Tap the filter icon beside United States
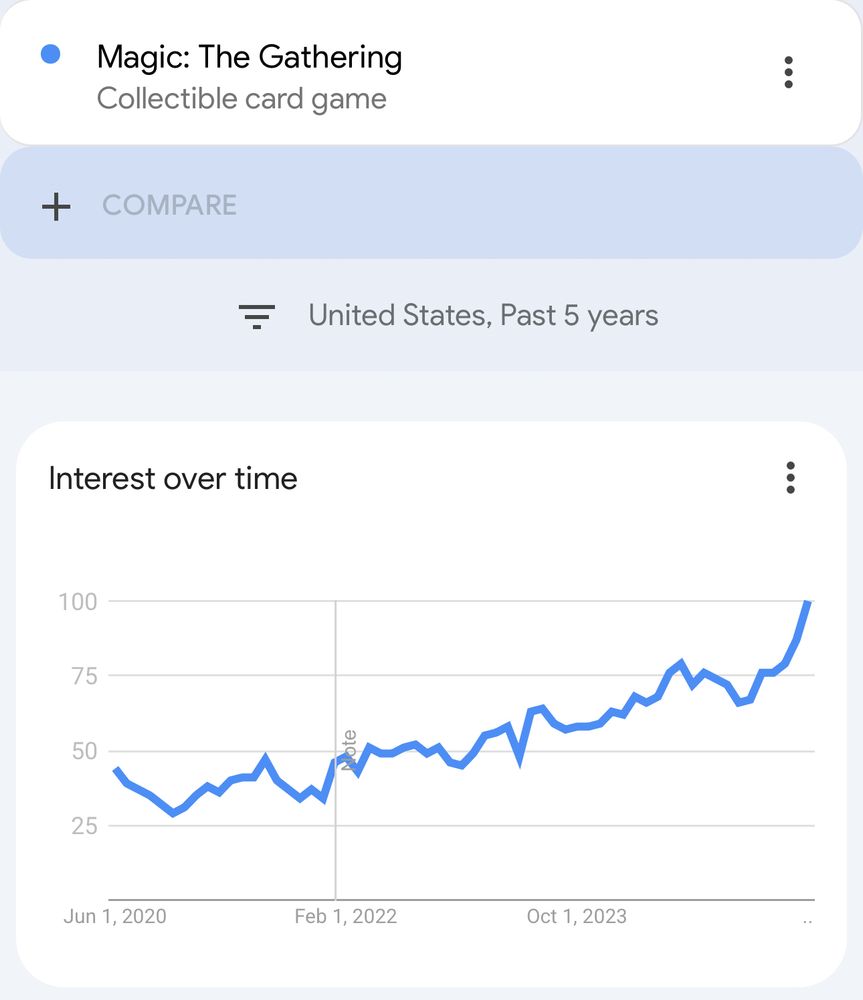Screen dimensions: 863x1000 pyautogui.click(x=256, y=316)
